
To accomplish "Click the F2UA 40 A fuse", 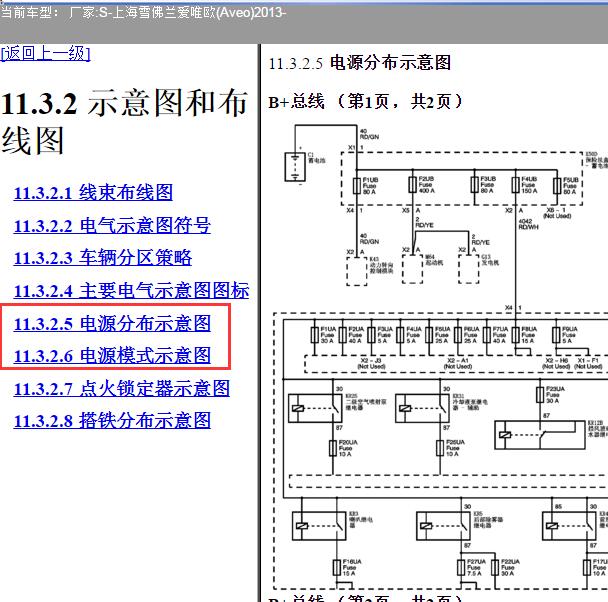I will click(343, 335).
